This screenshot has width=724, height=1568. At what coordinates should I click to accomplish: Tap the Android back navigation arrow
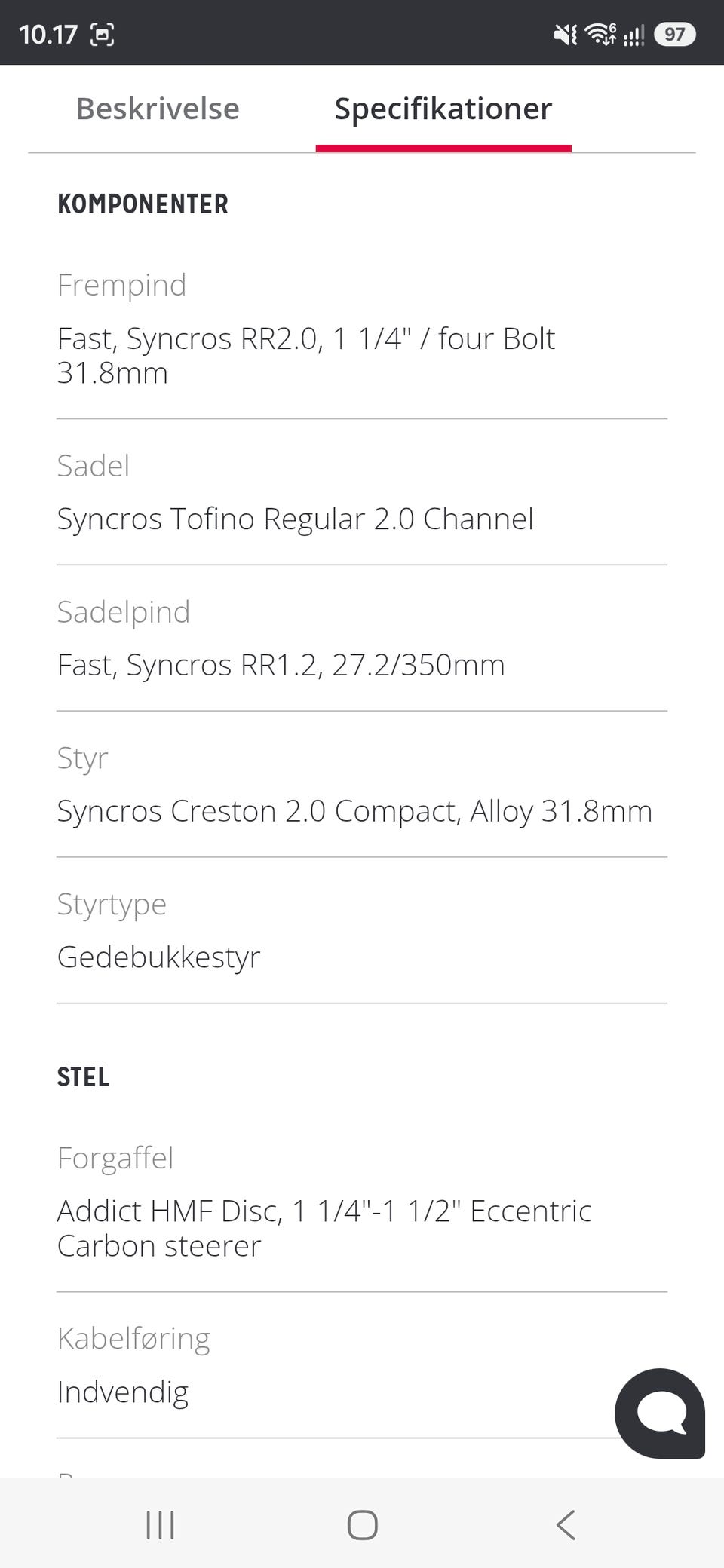[565, 1524]
